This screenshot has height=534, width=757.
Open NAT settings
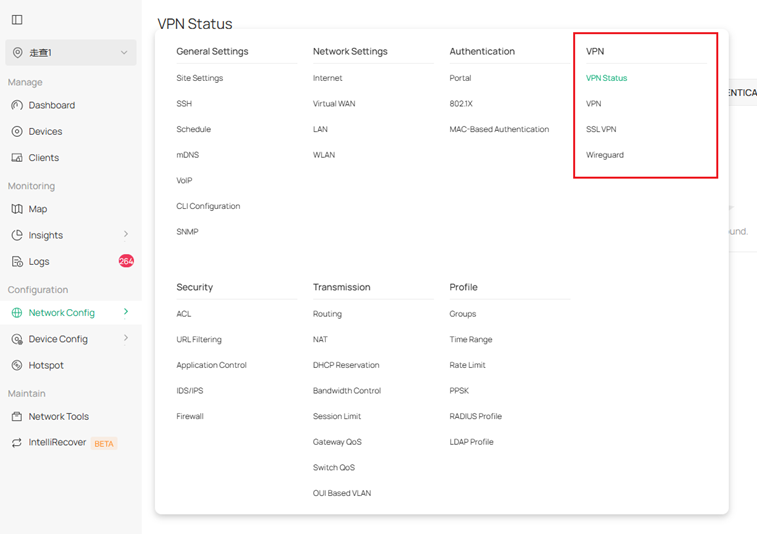pyautogui.click(x=320, y=340)
